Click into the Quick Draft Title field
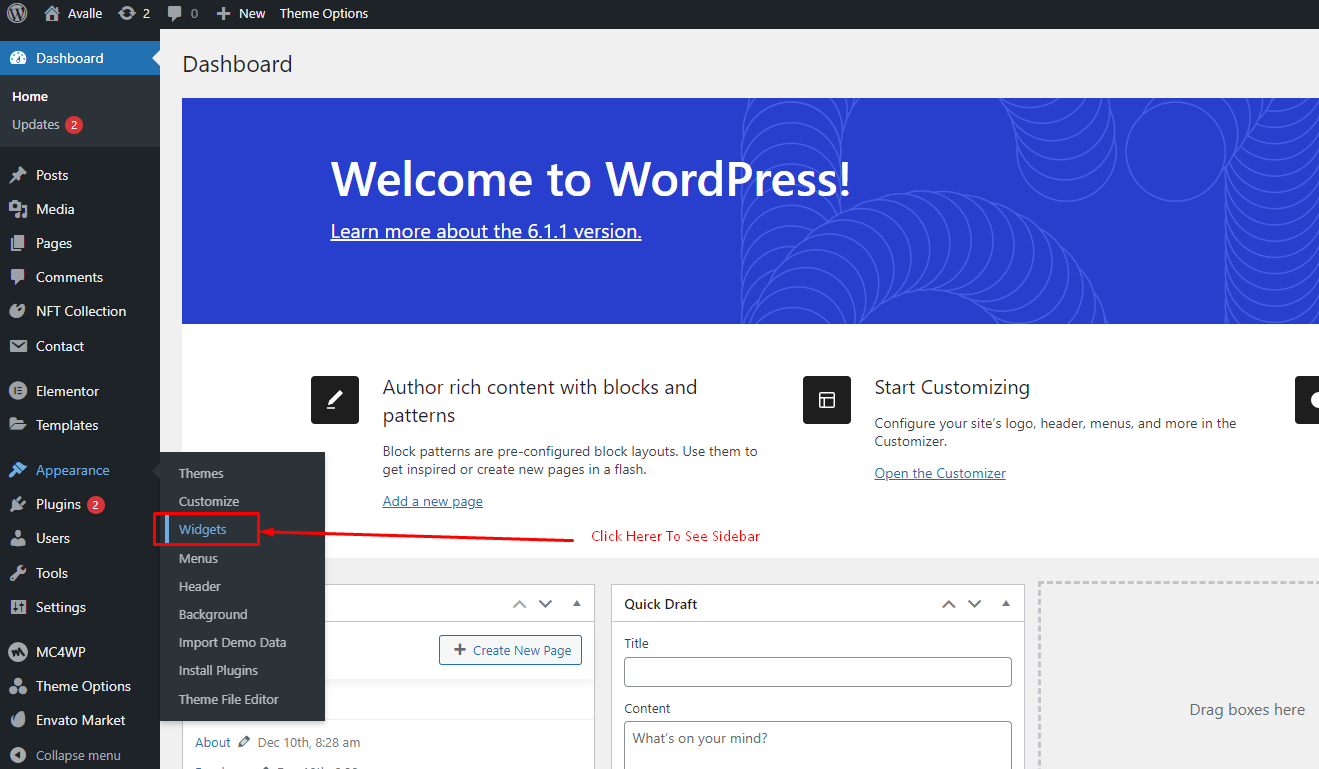 (818, 672)
